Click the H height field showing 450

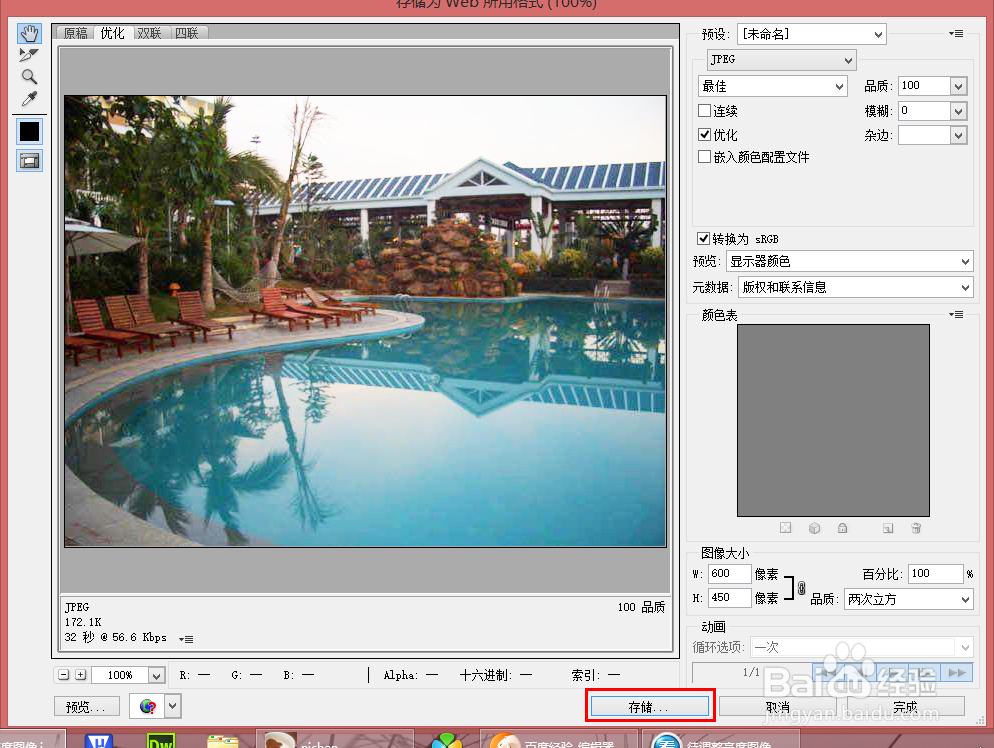[x=730, y=598]
